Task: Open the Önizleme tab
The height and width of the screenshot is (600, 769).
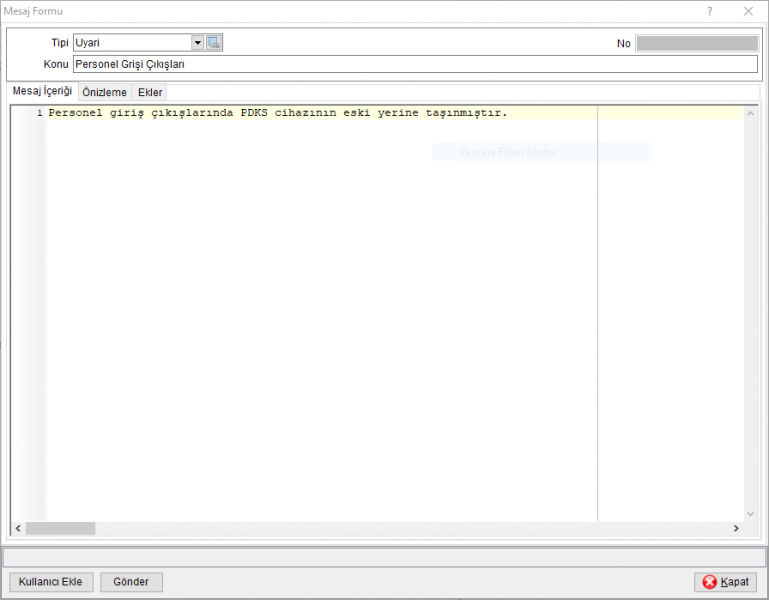Action: [104, 92]
